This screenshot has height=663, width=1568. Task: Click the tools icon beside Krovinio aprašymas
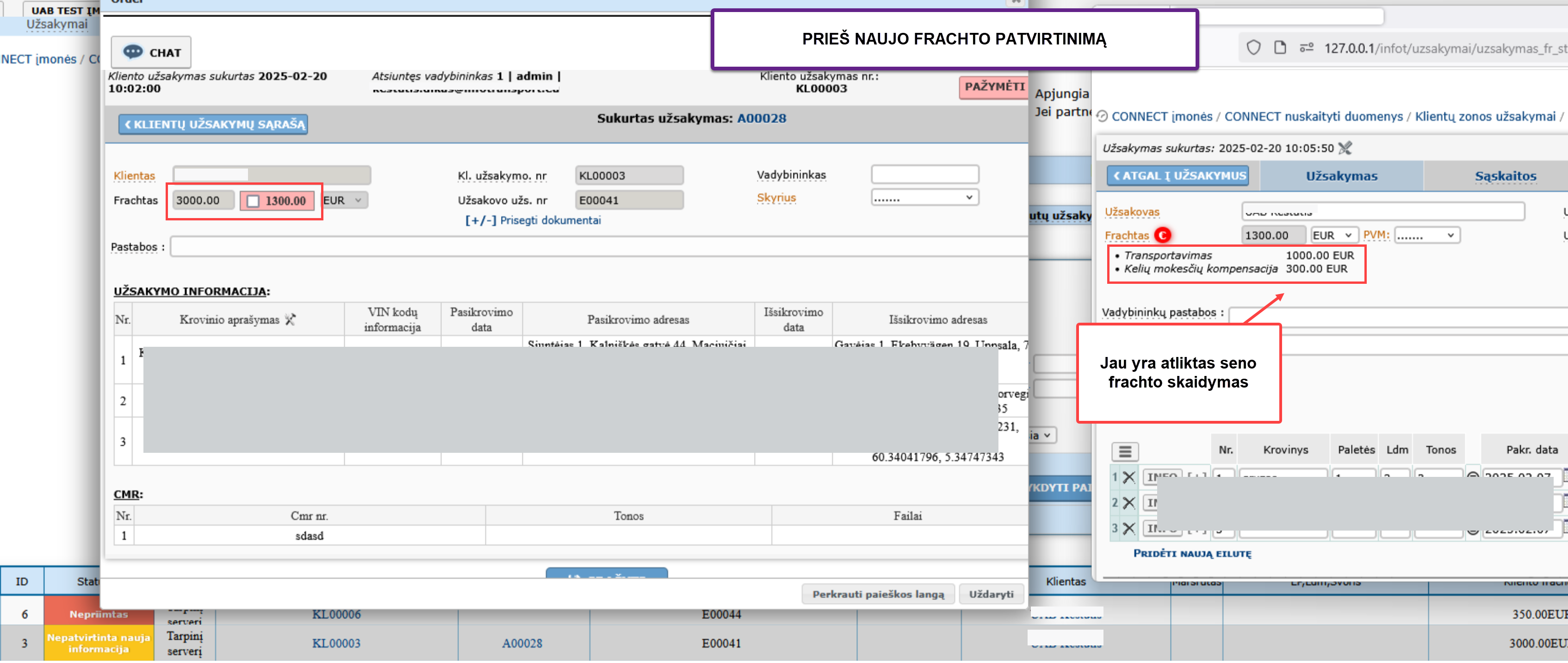[x=291, y=319]
